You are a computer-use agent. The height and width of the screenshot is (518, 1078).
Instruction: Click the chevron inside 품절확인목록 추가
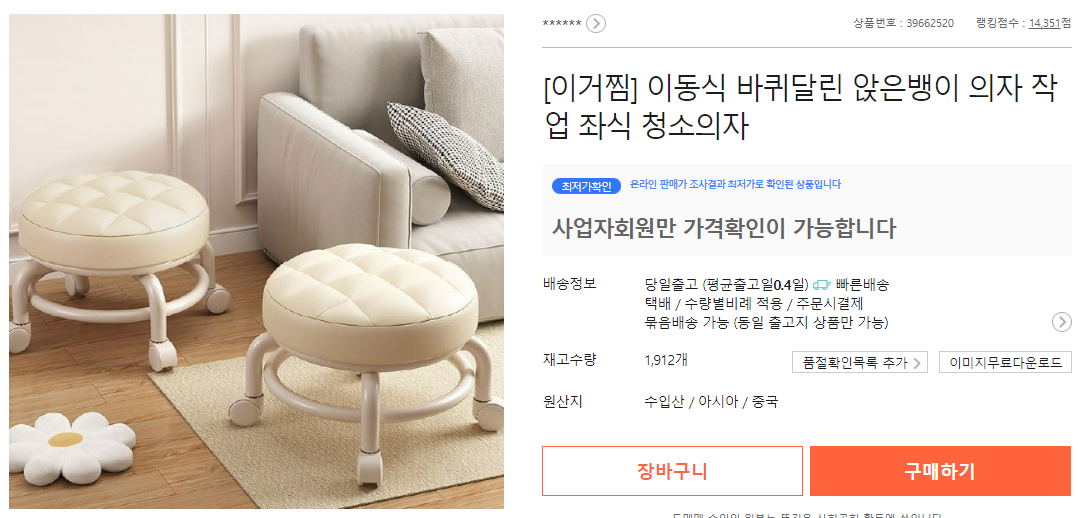[x=916, y=363]
